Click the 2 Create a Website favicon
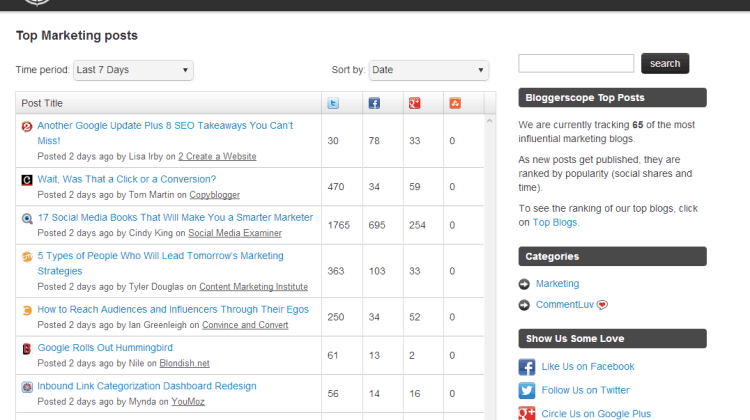This screenshot has width=750, height=420. [27, 126]
